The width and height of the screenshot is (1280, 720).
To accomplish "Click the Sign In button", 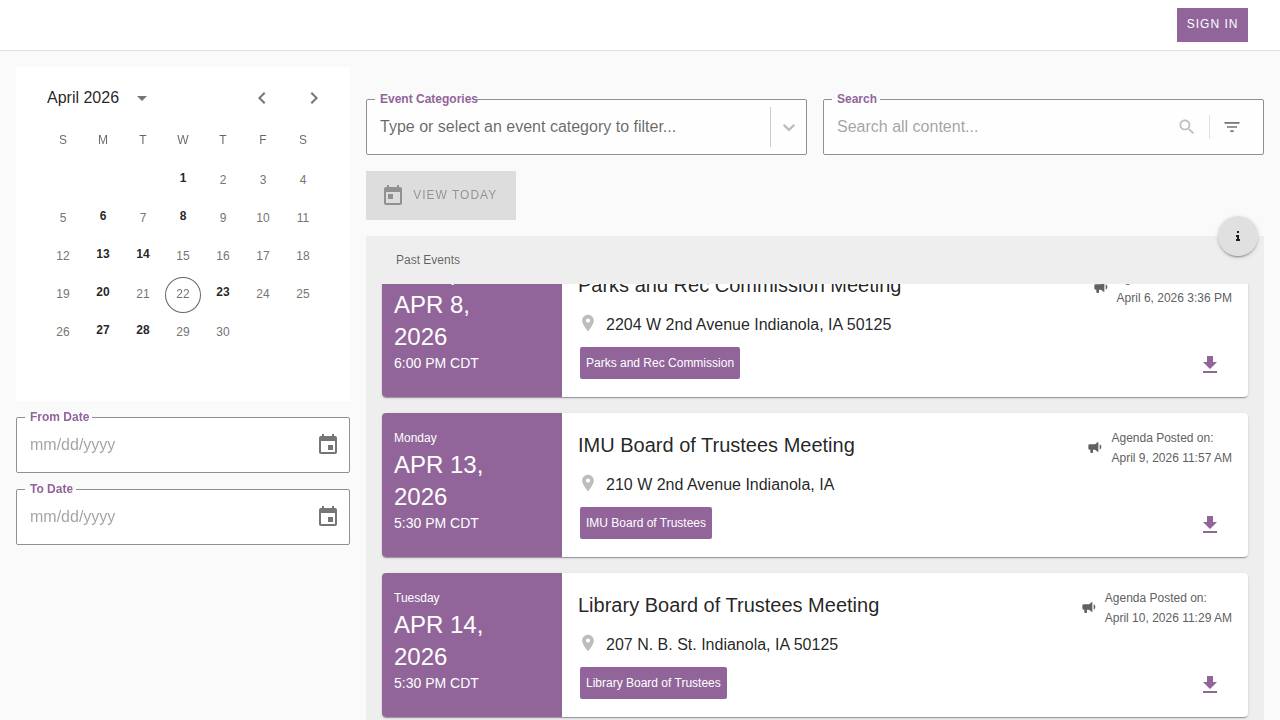I will point(1212,24).
